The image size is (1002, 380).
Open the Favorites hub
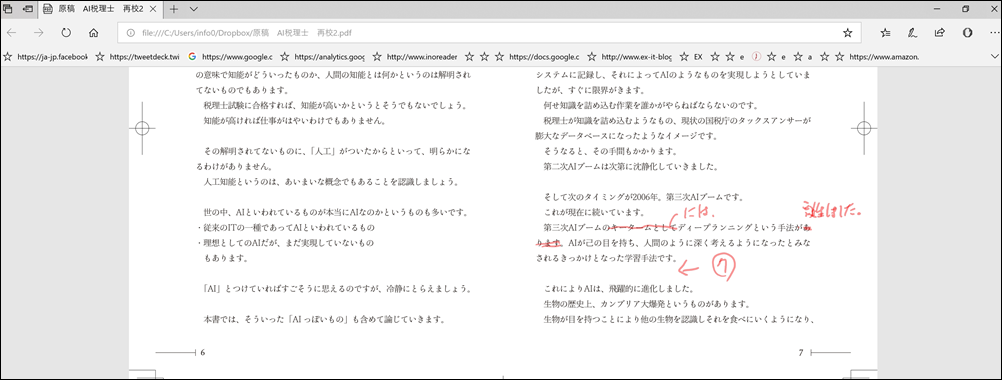[885, 33]
